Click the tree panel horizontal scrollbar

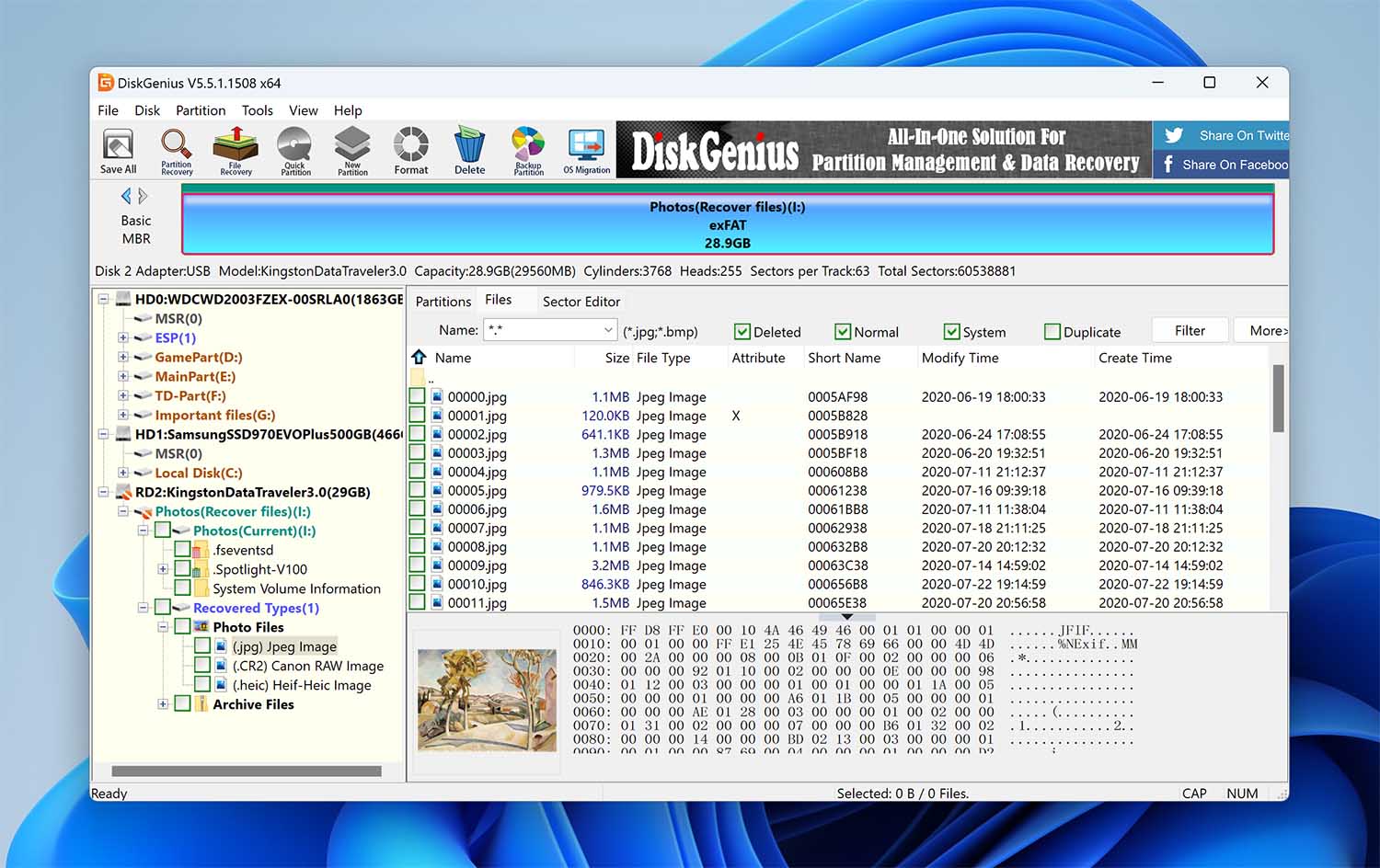coord(247,771)
